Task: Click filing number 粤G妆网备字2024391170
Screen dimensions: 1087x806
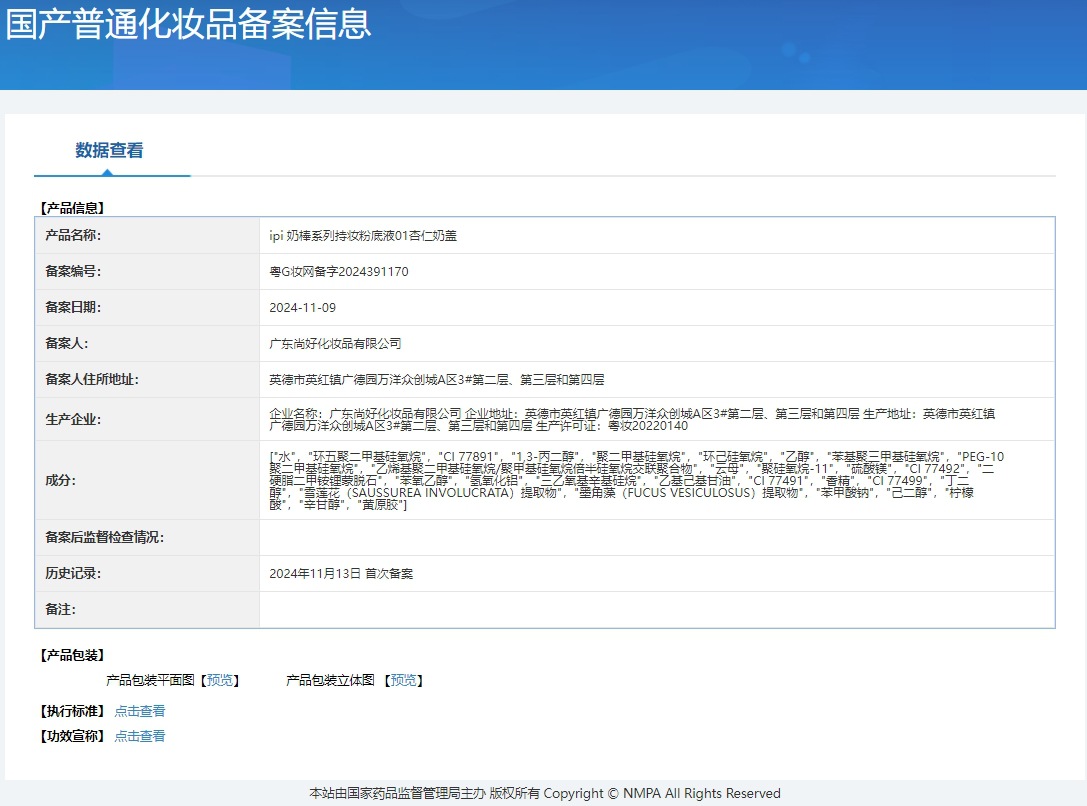Action: pyautogui.click(x=339, y=272)
